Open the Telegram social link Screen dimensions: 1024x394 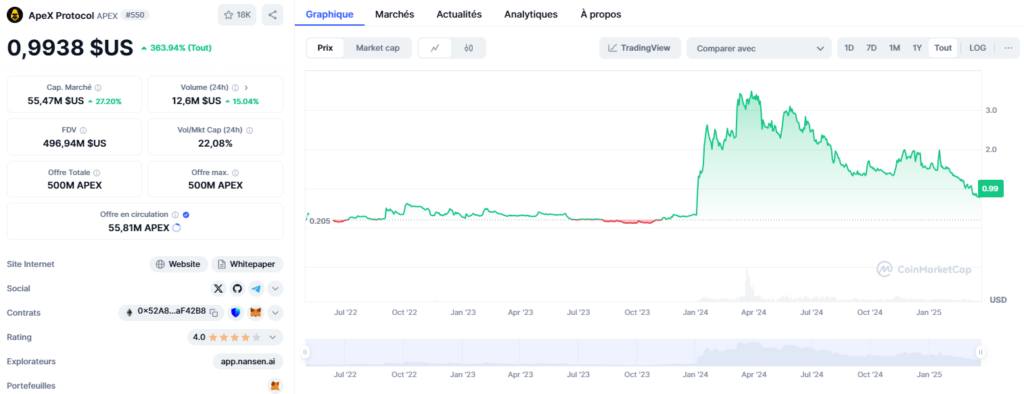tap(256, 288)
